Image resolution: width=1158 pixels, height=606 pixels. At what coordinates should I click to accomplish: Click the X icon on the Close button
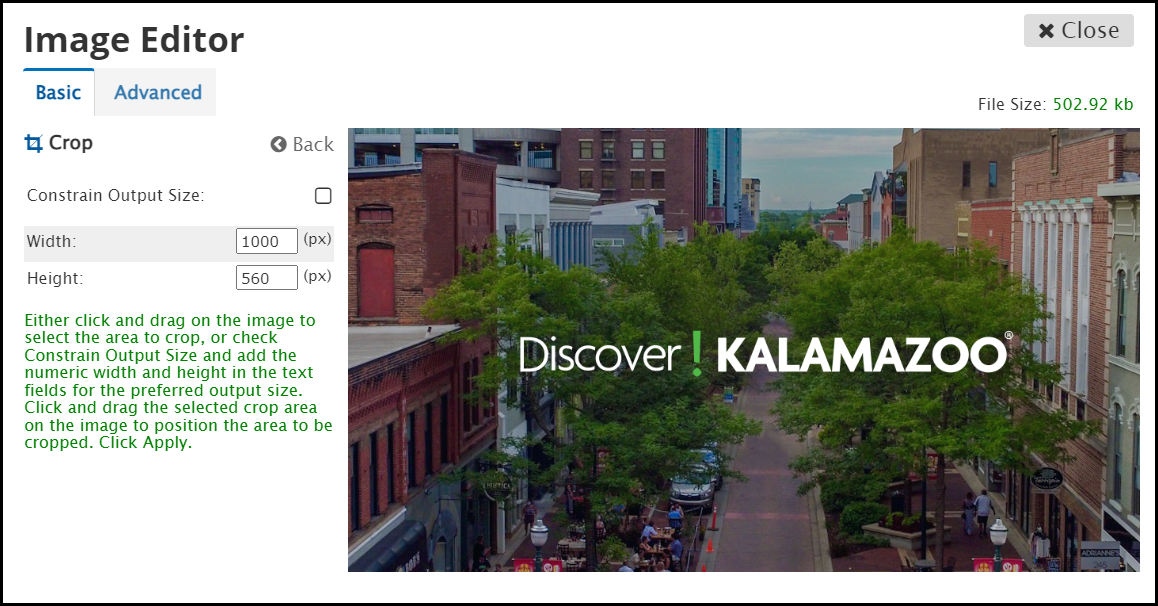1046,31
